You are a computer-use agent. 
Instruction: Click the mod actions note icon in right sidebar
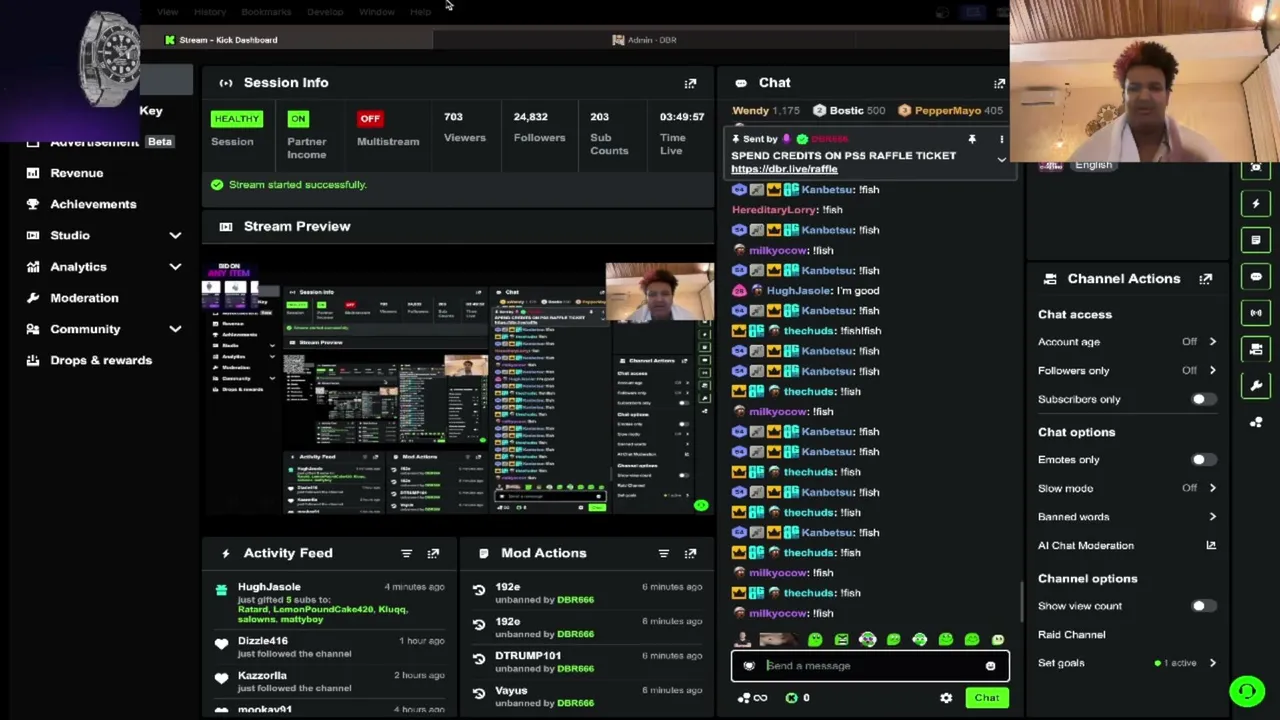(x=1256, y=240)
